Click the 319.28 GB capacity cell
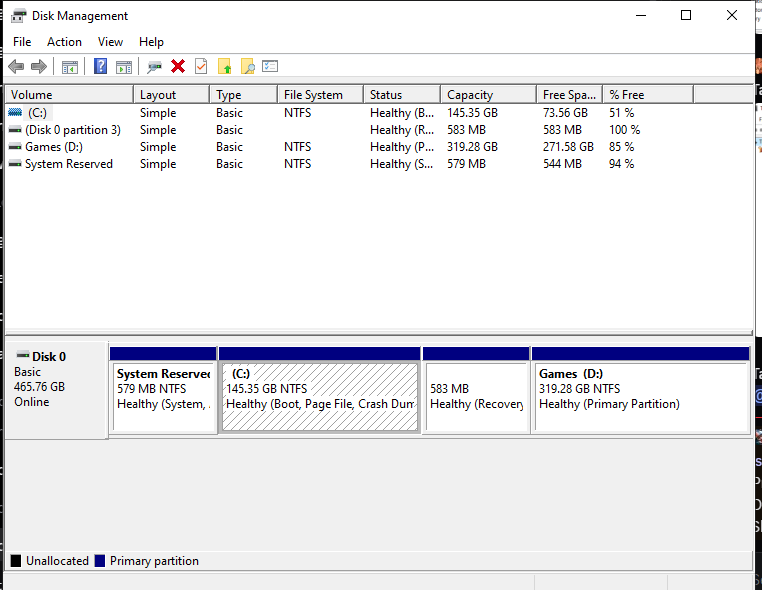The width and height of the screenshot is (762, 590). [472, 147]
